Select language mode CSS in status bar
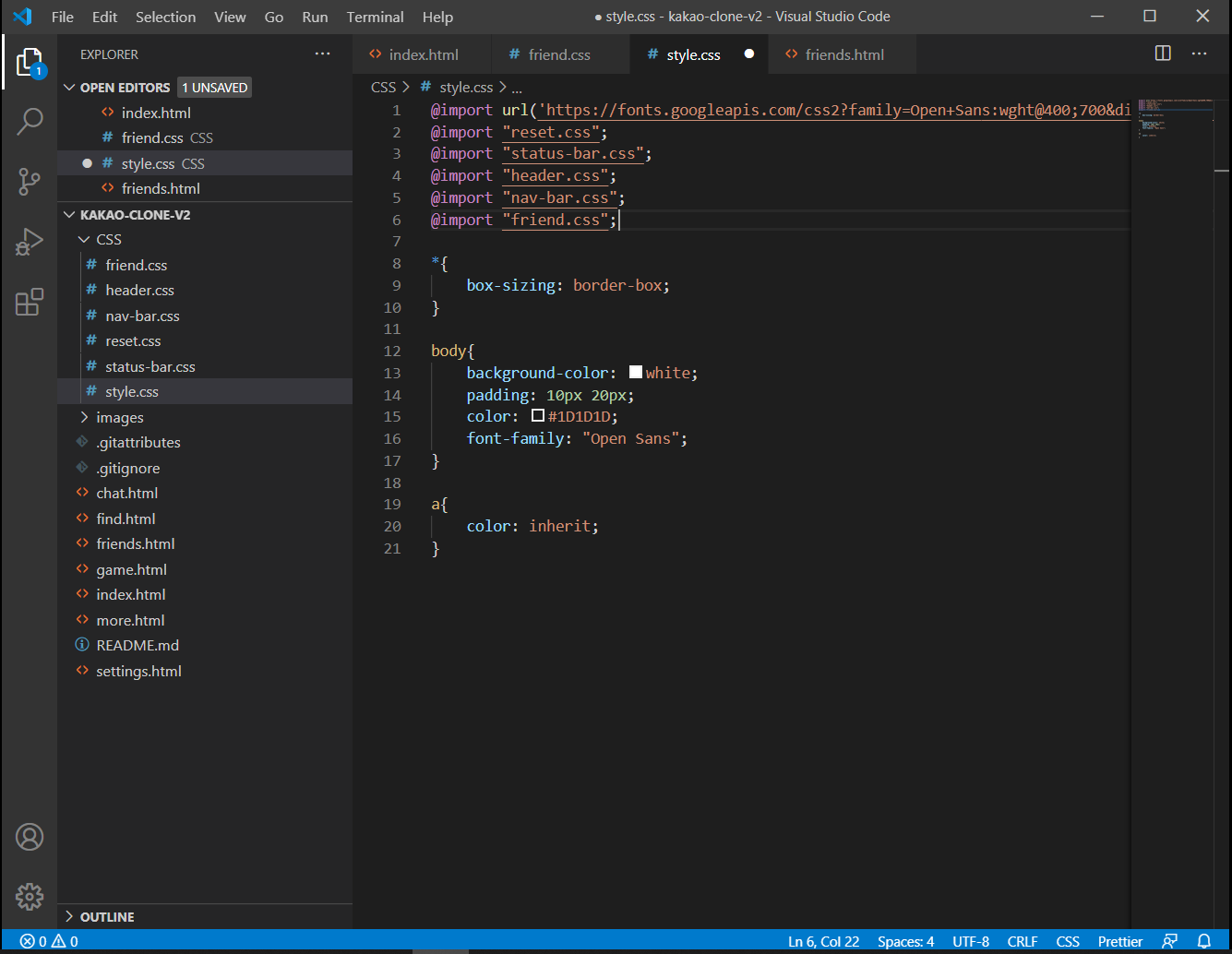Image resolution: width=1232 pixels, height=954 pixels. click(1068, 941)
